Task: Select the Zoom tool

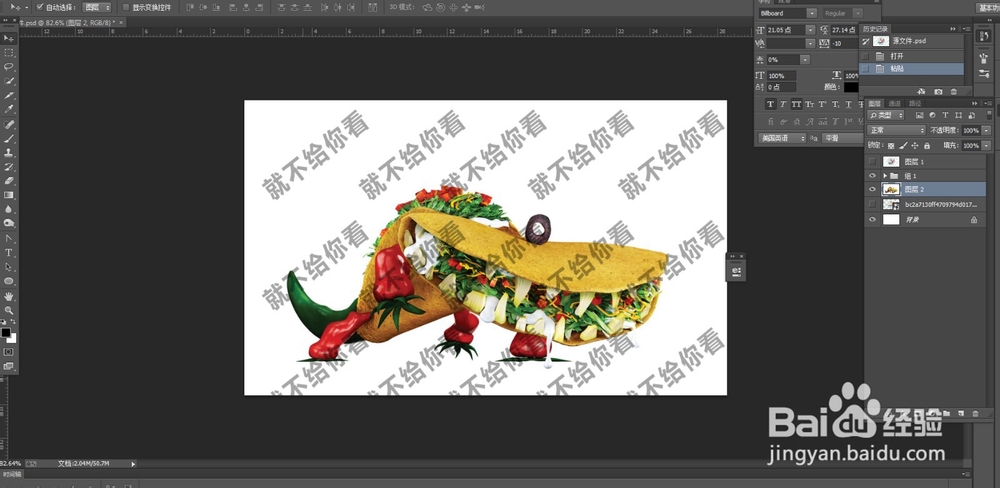Action: pyautogui.click(x=9, y=310)
